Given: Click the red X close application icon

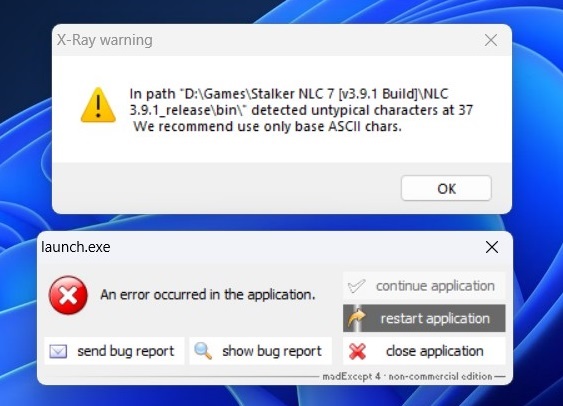Looking at the screenshot, I should point(357,351).
